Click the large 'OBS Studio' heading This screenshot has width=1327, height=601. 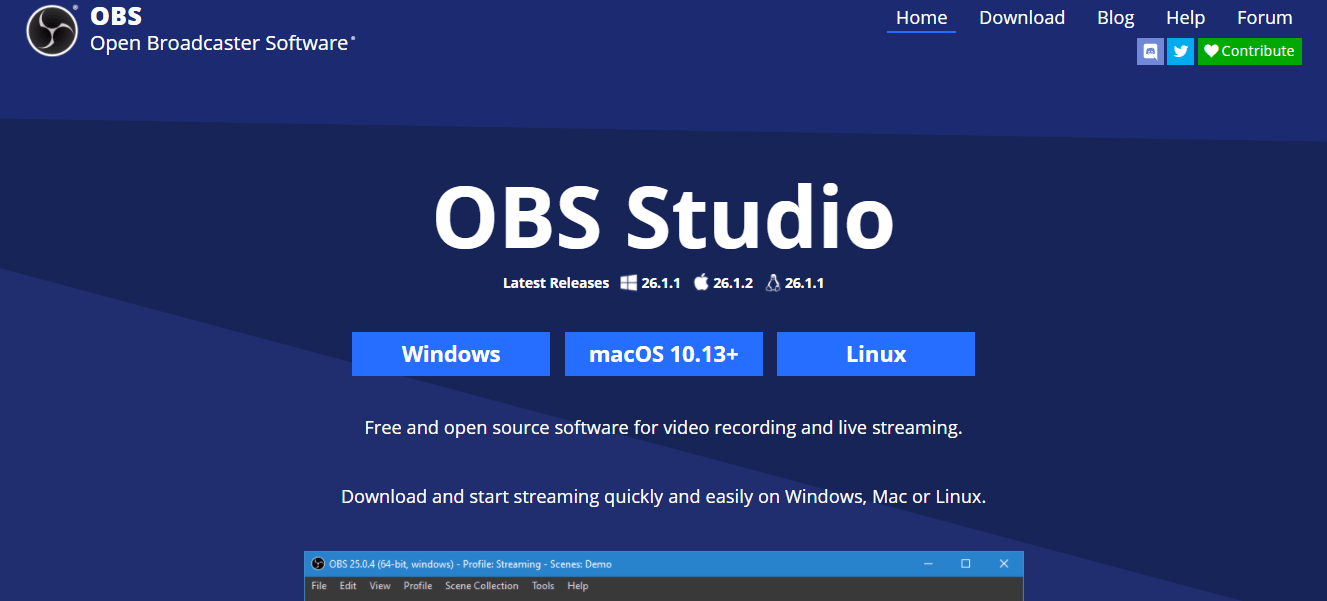(664, 218)
